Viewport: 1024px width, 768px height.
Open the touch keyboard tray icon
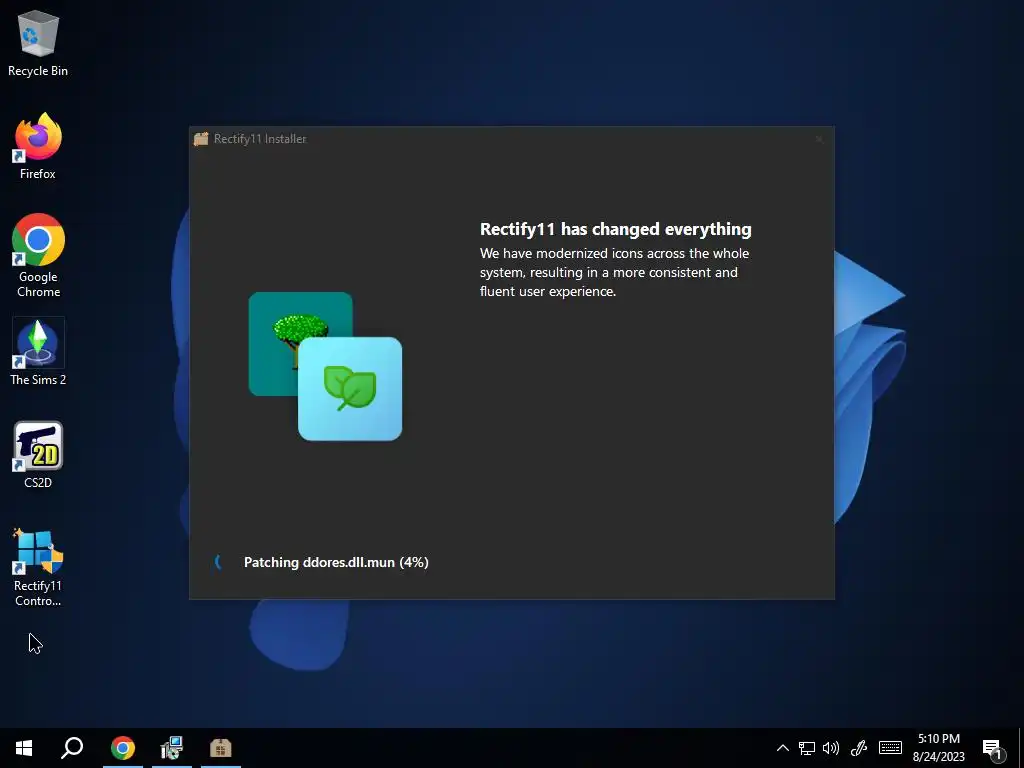pyautogui.click(x=890, y=748)
